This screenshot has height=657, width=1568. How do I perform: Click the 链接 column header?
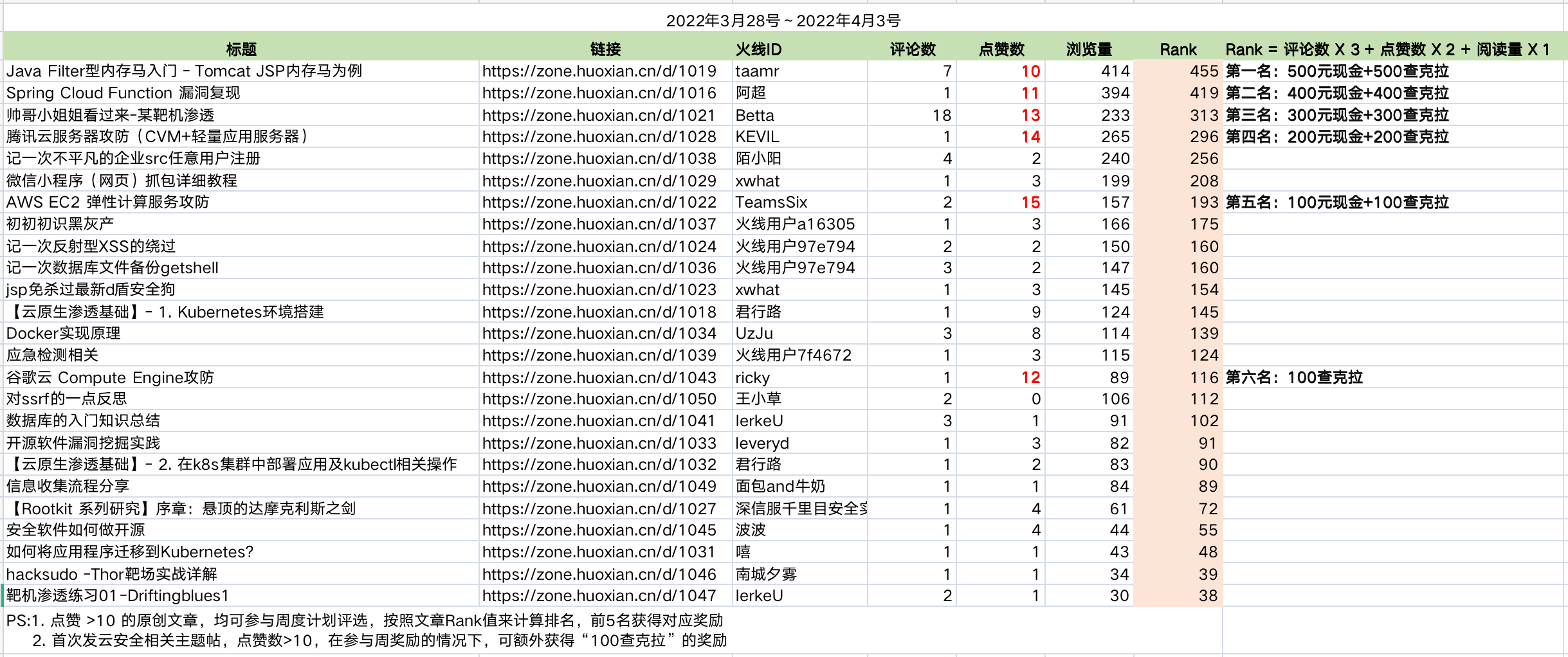coord(605,50)
